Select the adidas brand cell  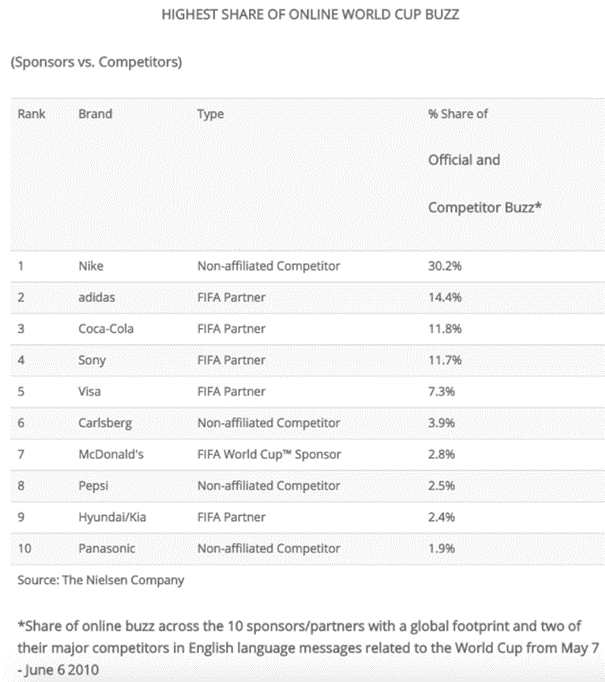point(97,297)
